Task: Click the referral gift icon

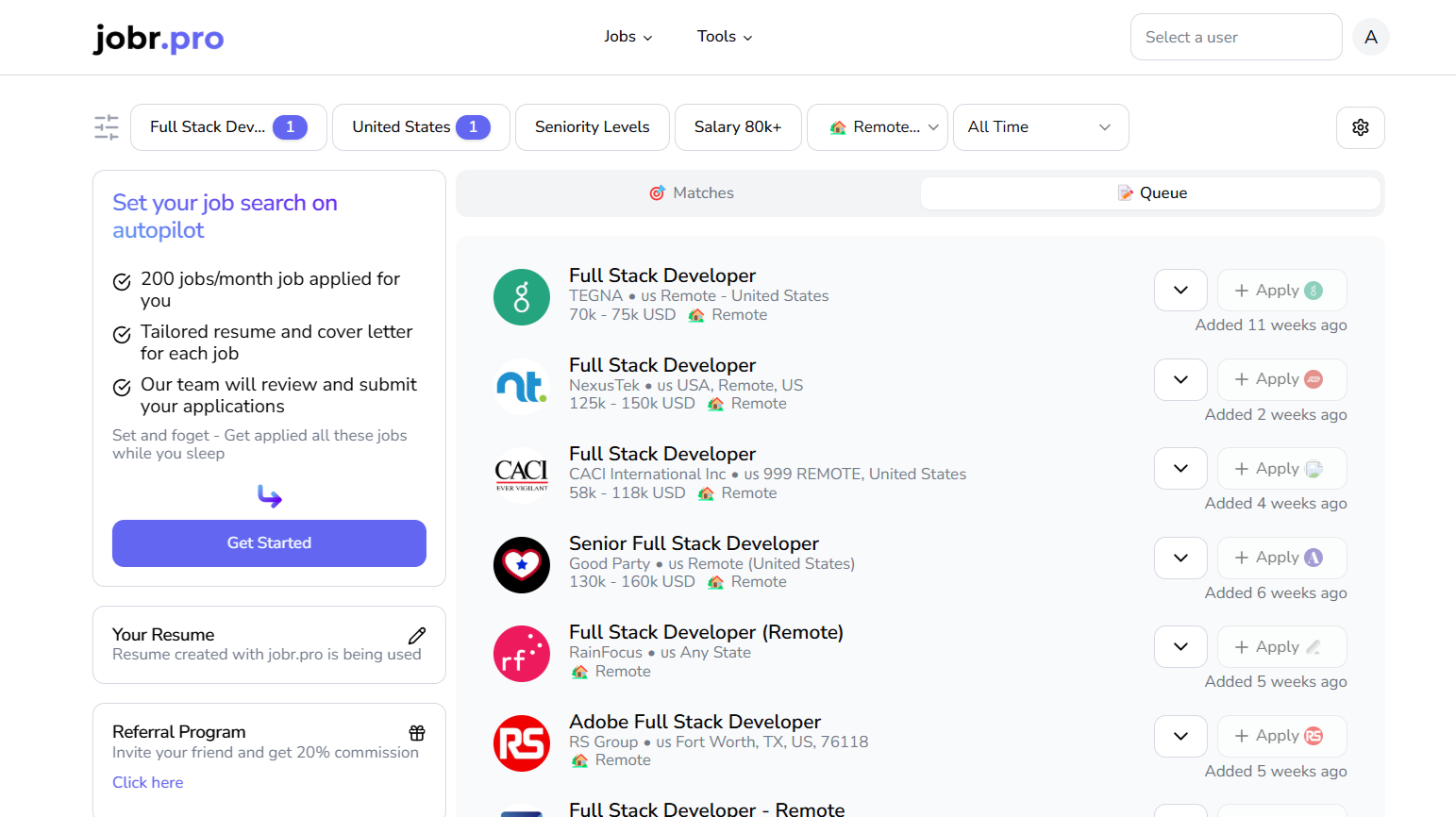Action: tap(416, 733)
